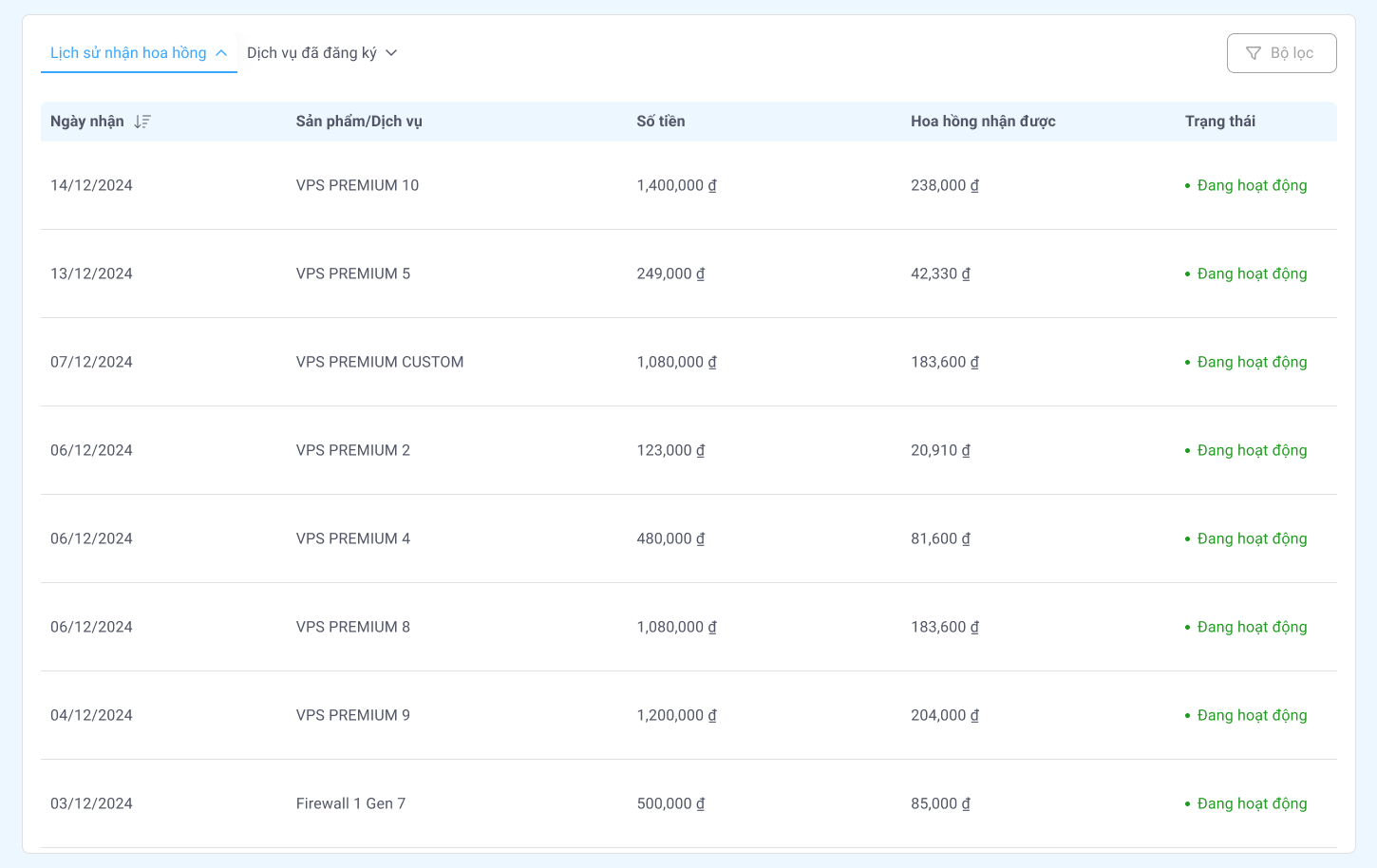This screenshot has height=868, width=1377.
Task: Open the Bộ lọc filter button
Action: [1281, 53]
